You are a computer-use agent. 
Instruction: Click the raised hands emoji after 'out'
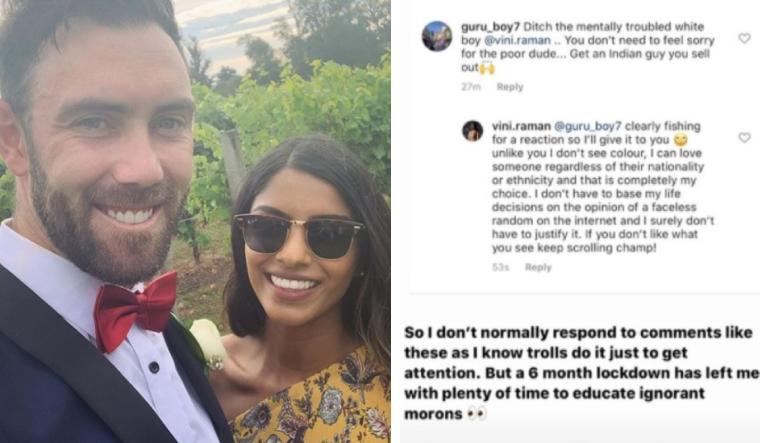tap(487, 68)
